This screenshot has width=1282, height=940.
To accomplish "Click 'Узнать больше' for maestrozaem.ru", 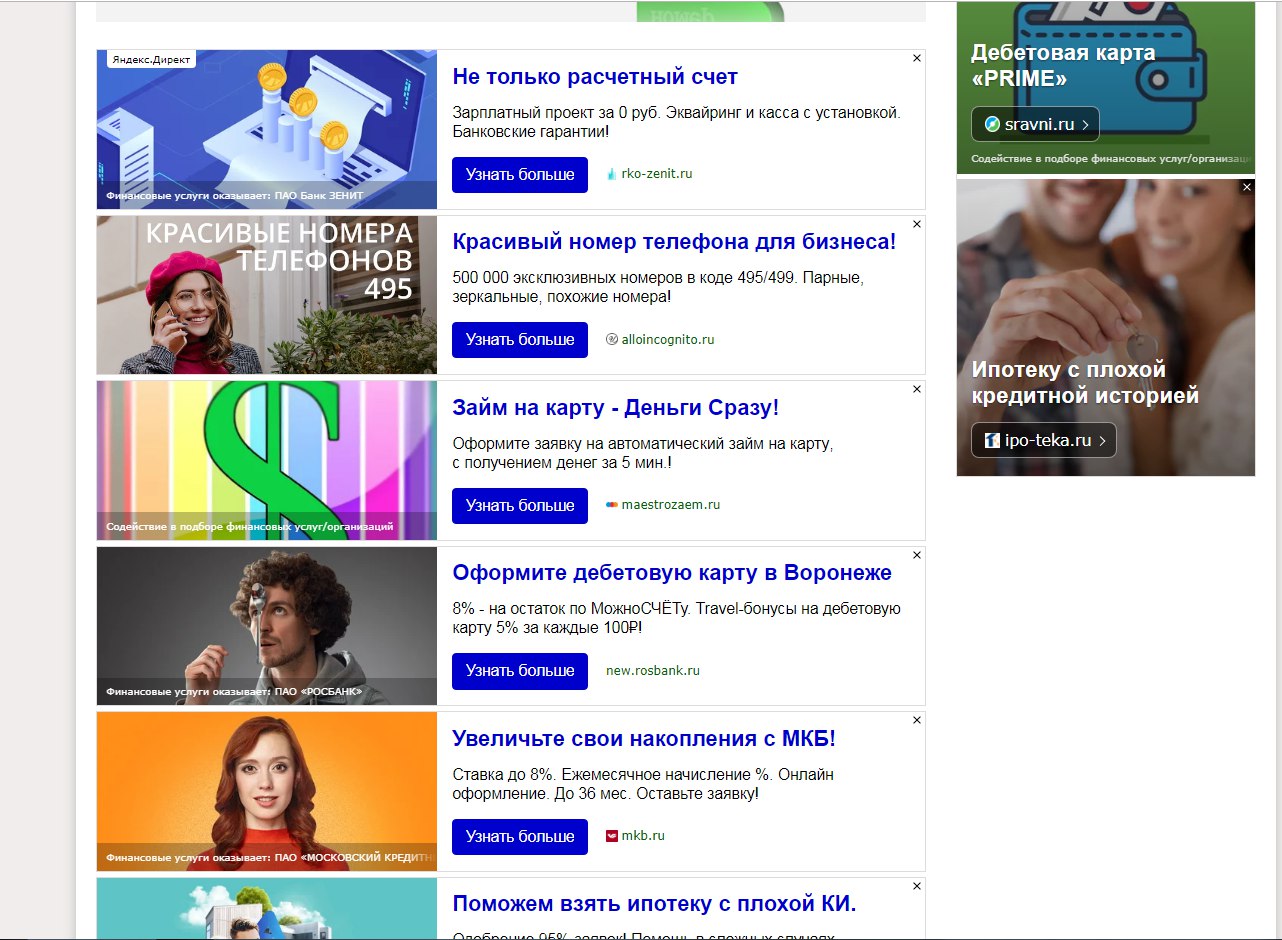I will click(x=520, y=505).
